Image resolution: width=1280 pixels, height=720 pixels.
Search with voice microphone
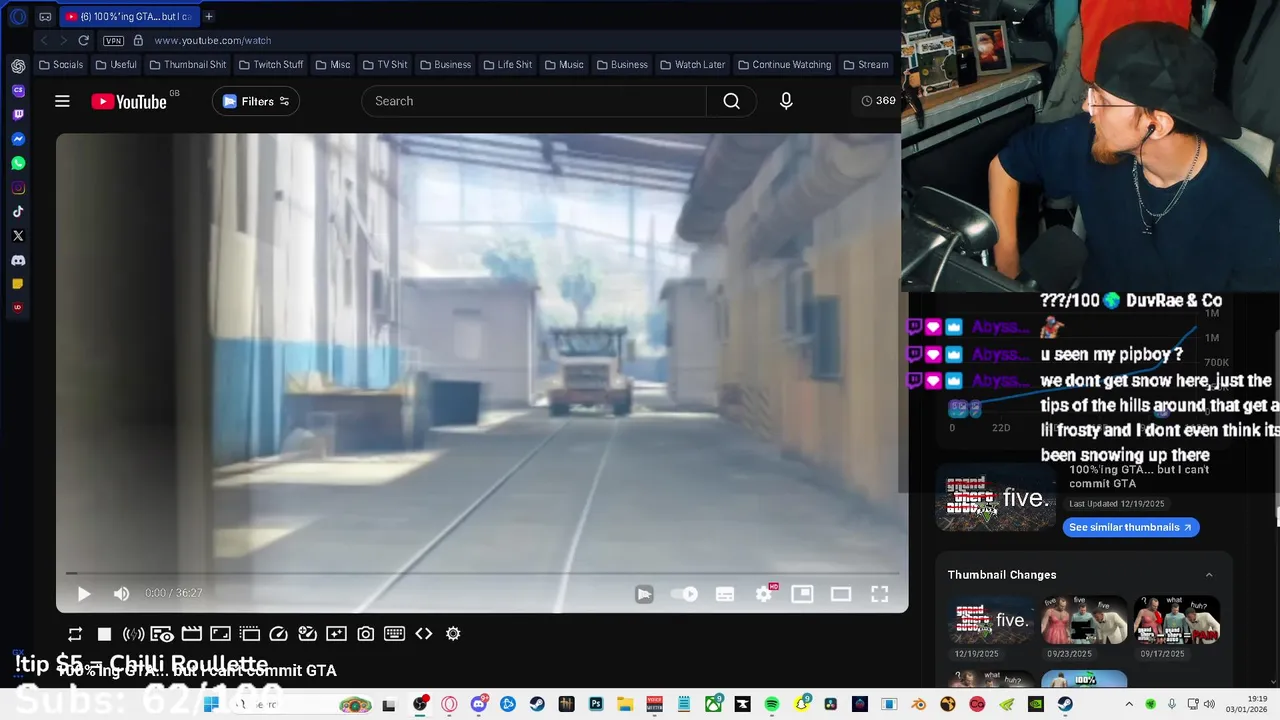click(786, 101)
